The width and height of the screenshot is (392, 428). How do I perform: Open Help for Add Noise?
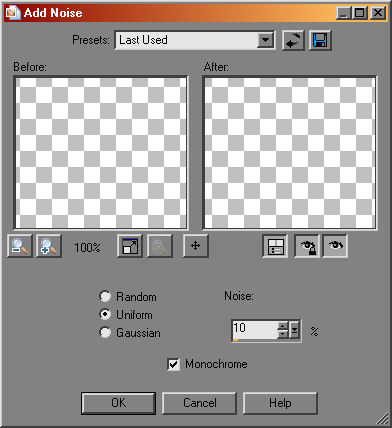280,403
